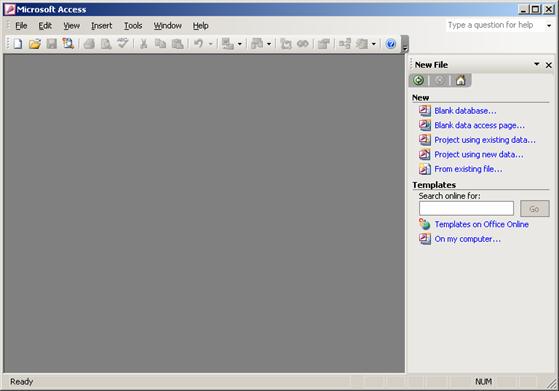559x391 pixels.
Task: Click in the Search online for text field
Action: 466,208
